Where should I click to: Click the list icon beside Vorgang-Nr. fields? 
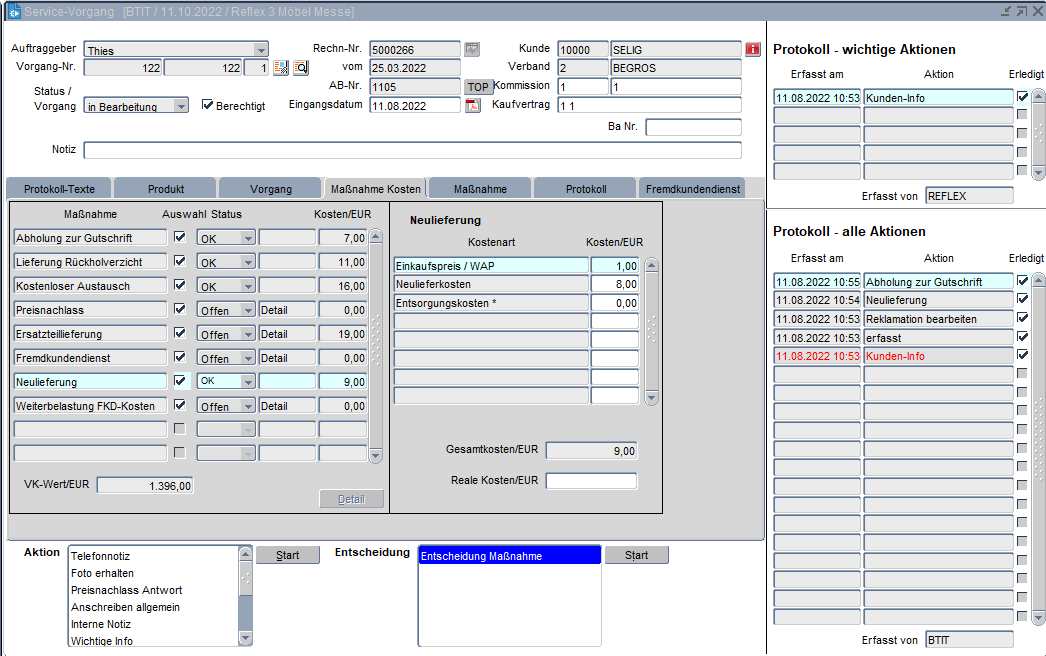281,68
